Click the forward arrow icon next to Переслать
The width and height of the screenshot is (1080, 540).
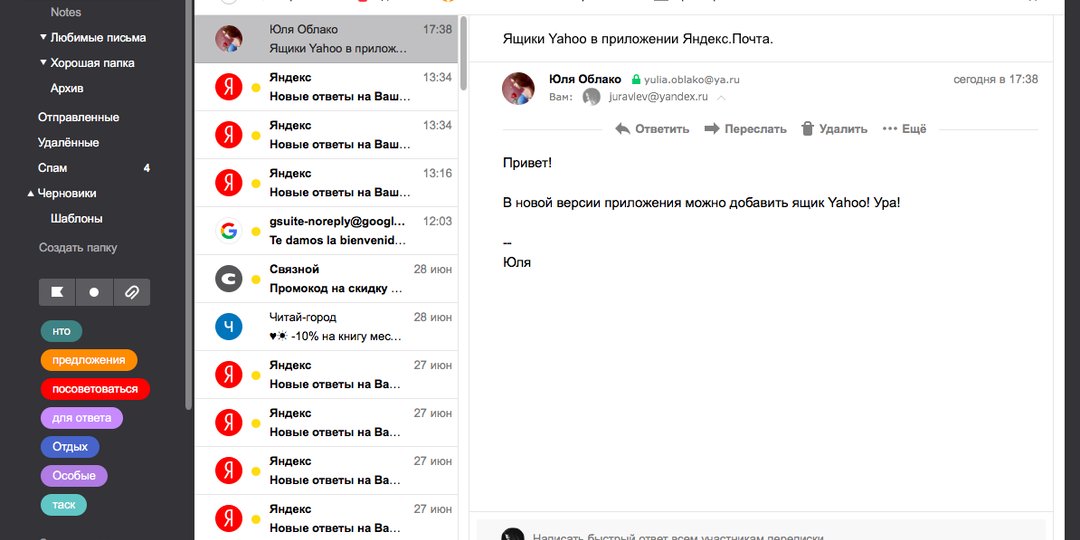(712, 129)
